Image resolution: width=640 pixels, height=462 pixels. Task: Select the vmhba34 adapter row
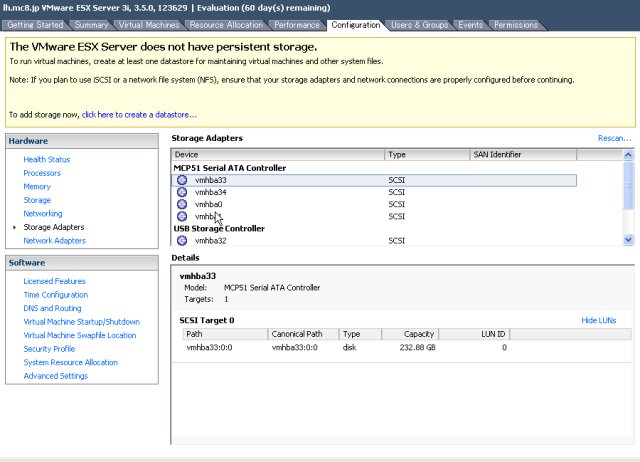click(374, 192)
